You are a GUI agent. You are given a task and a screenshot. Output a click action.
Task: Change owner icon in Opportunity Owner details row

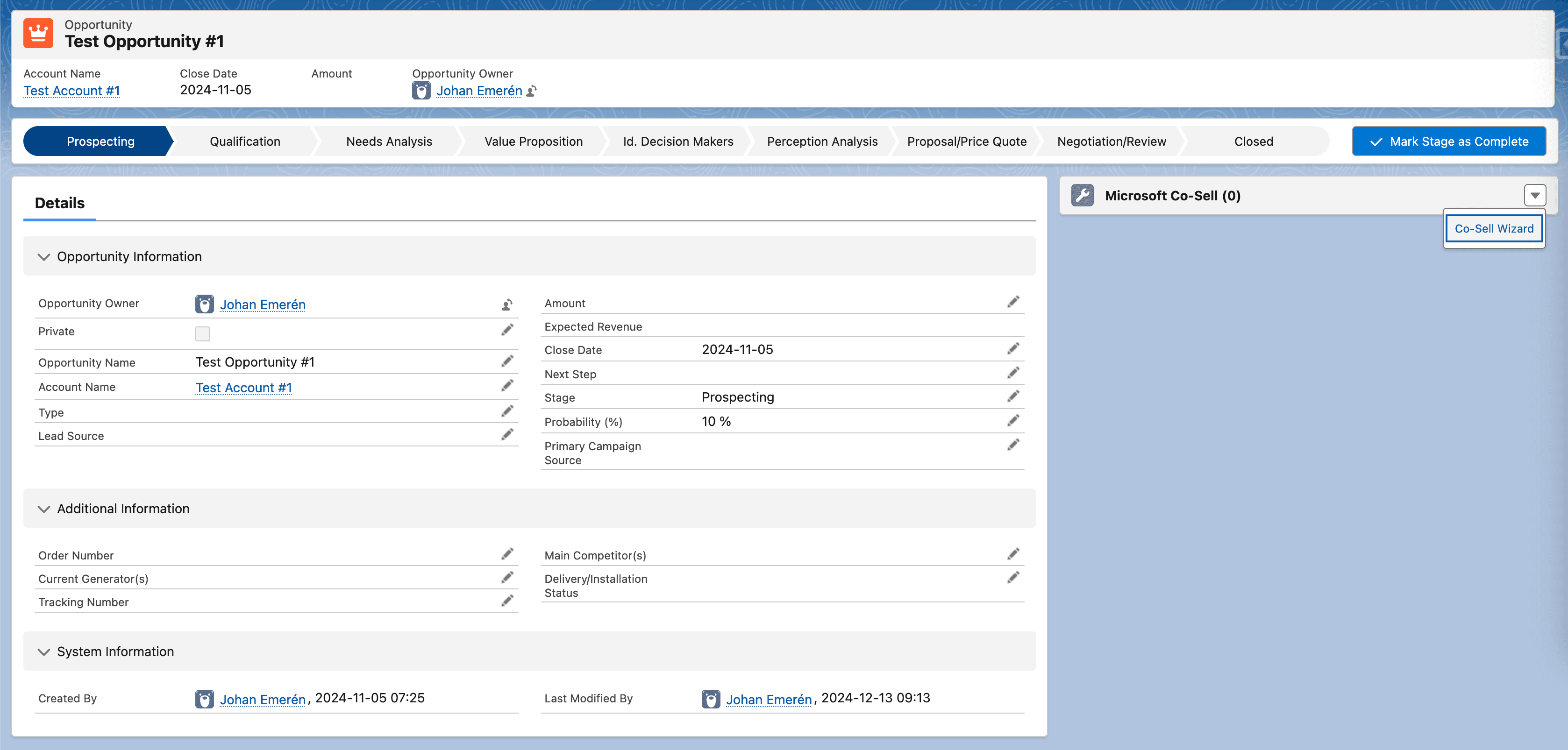507,304
